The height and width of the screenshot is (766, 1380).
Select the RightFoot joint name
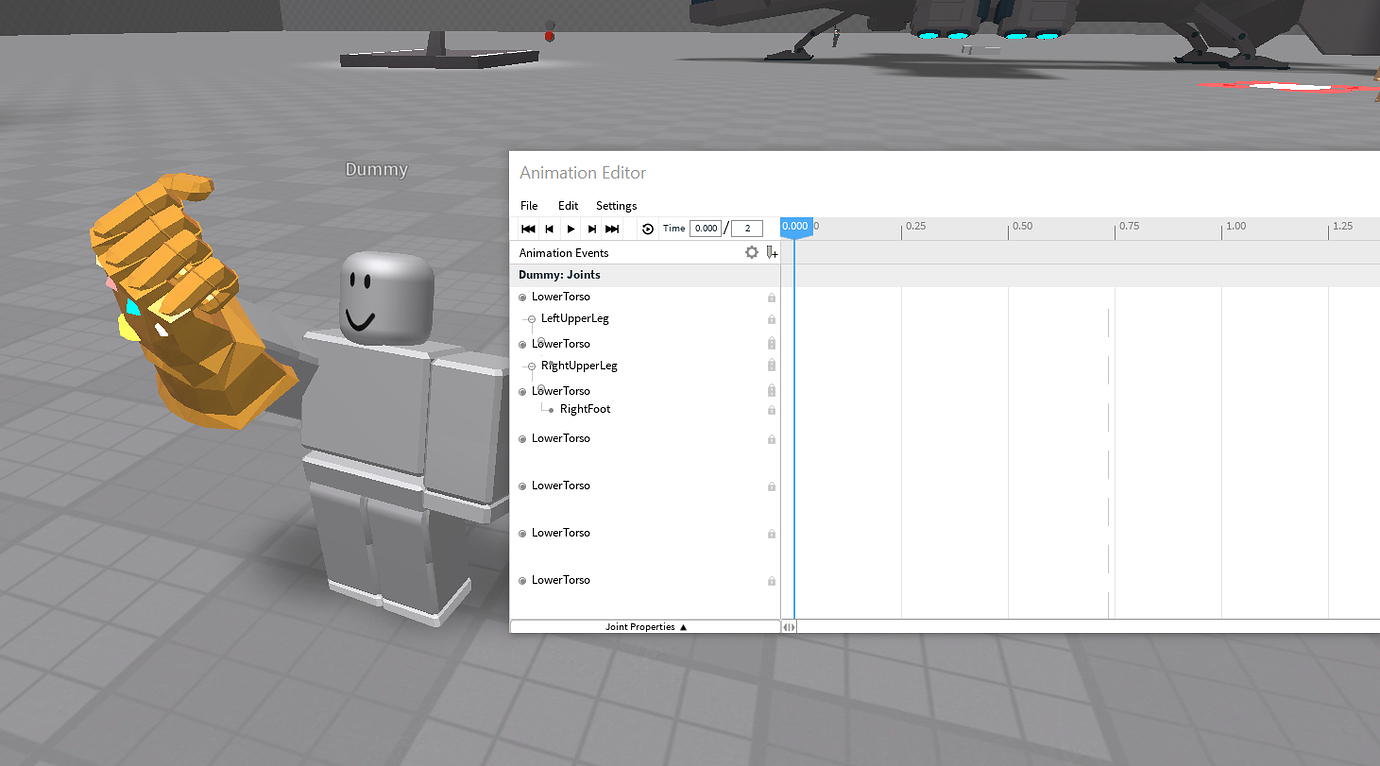585,409
